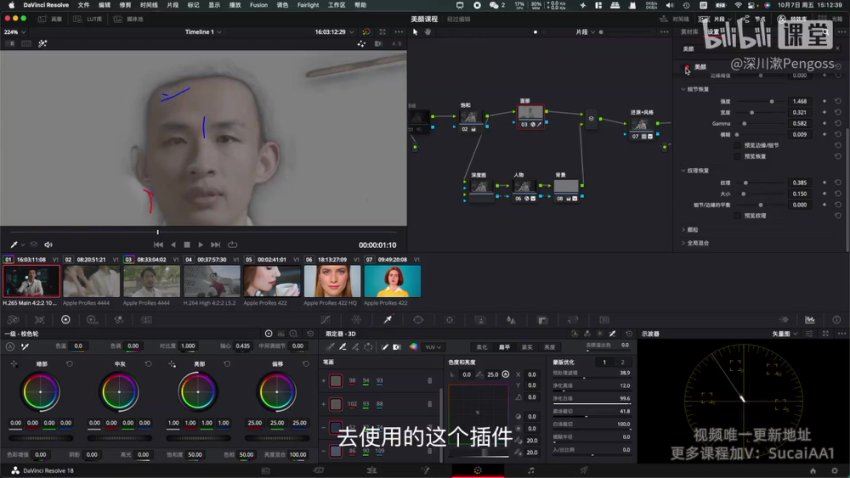Enable the 预览纹理 checkbox
This screenshot has width=850, height=478.
pyautogui.click(x=737, y=215)
